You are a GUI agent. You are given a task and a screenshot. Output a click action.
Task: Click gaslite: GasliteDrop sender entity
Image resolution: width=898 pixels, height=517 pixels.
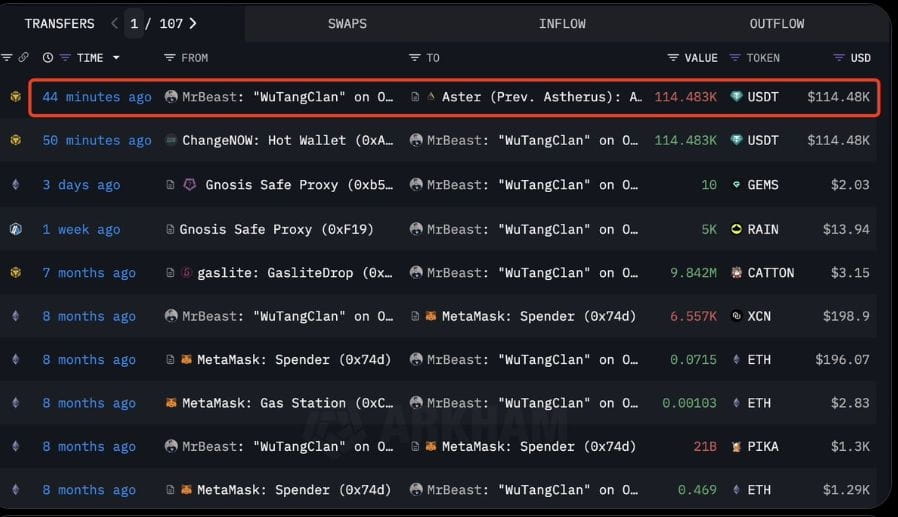[x=295, y=273]
